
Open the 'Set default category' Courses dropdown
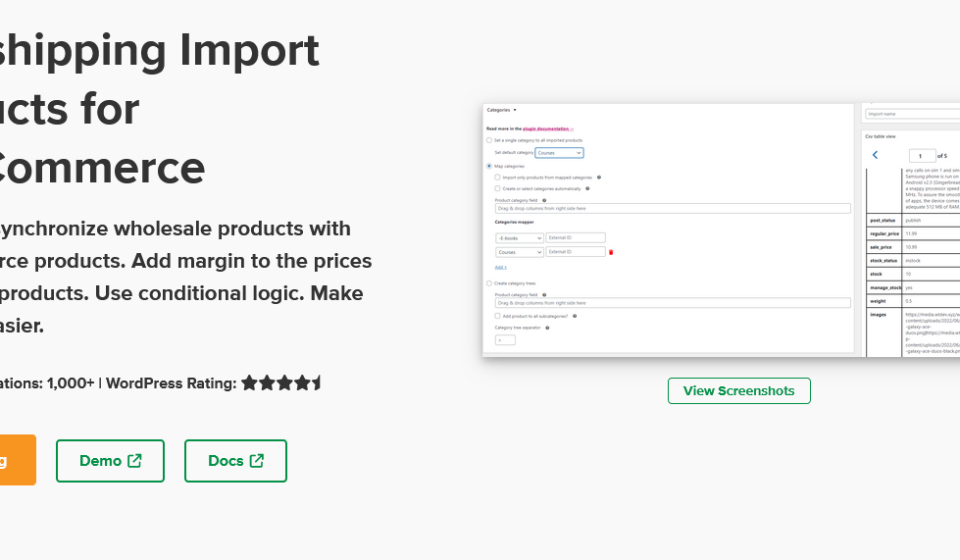(559, 152)
